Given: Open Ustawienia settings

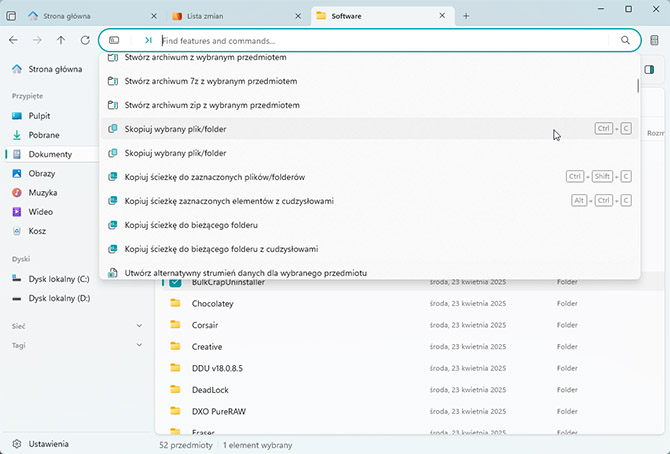Looking at the screenshot, I should coord(41,444).
